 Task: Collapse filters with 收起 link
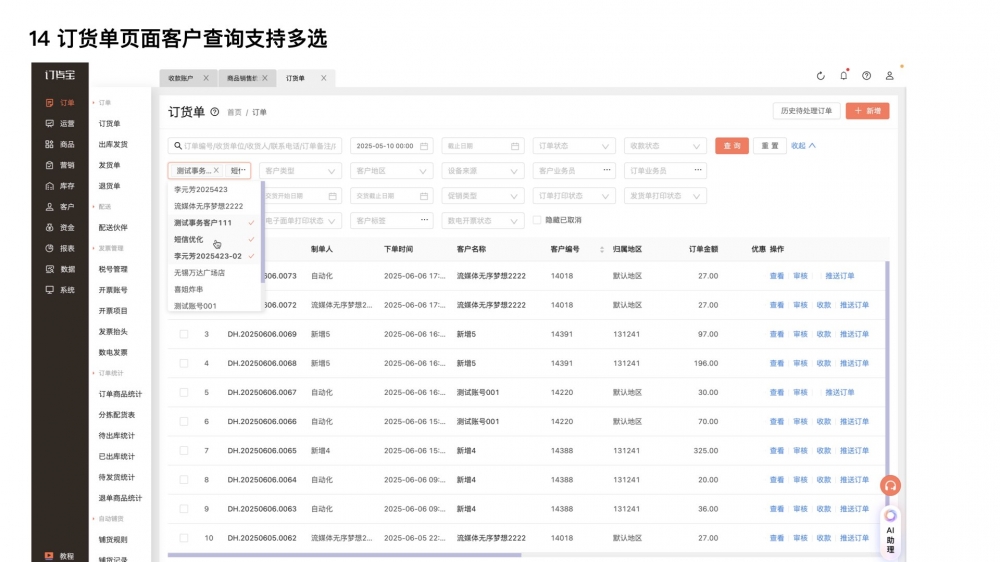tap(803, 146)
